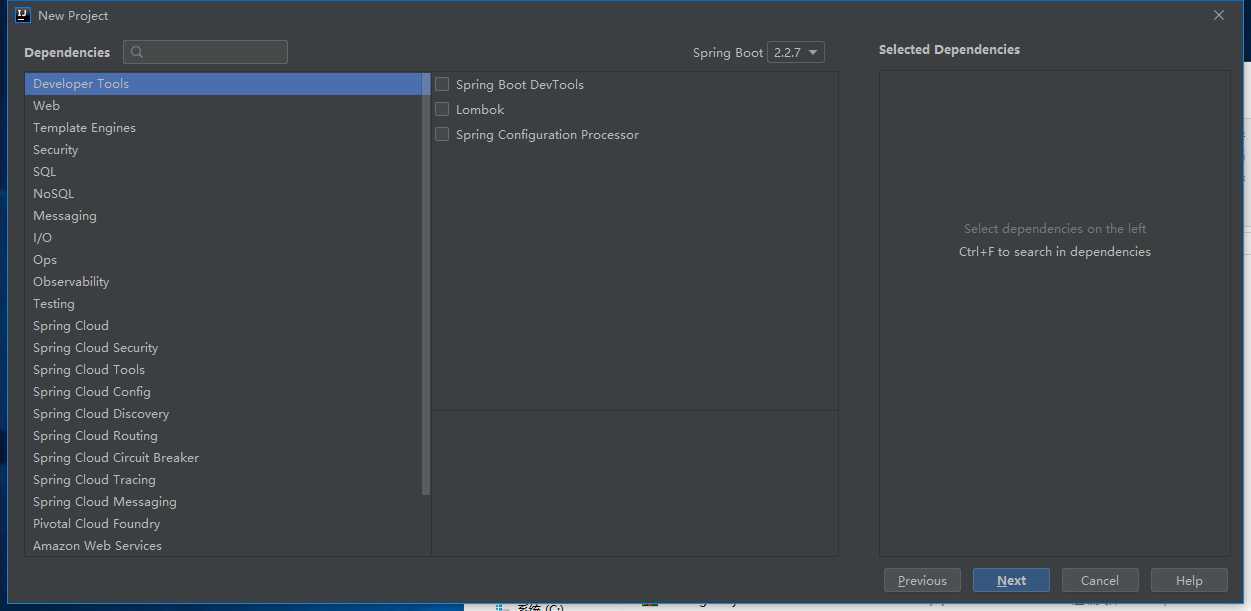Select the Web category
The height and width of the screenshot is (611, 1251).
point(224,106)
